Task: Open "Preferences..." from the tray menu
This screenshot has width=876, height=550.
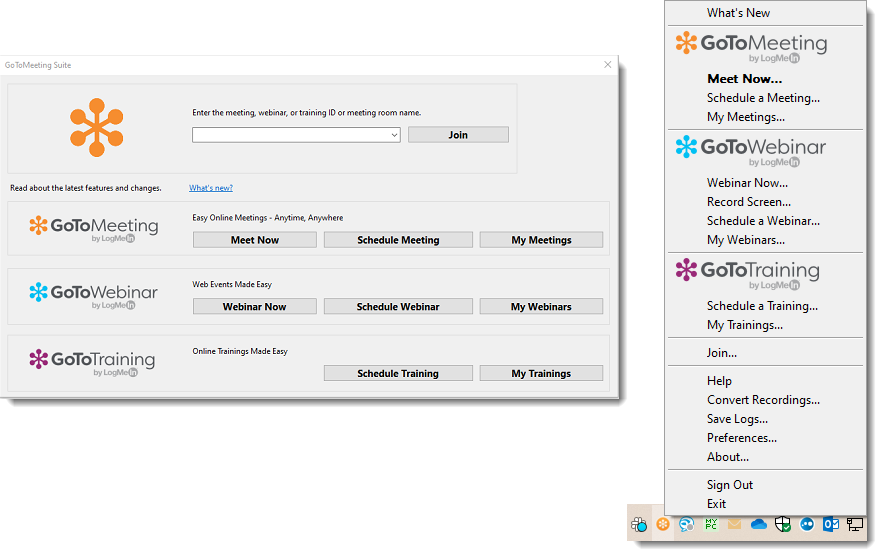Action: click(x=741, y=438)
